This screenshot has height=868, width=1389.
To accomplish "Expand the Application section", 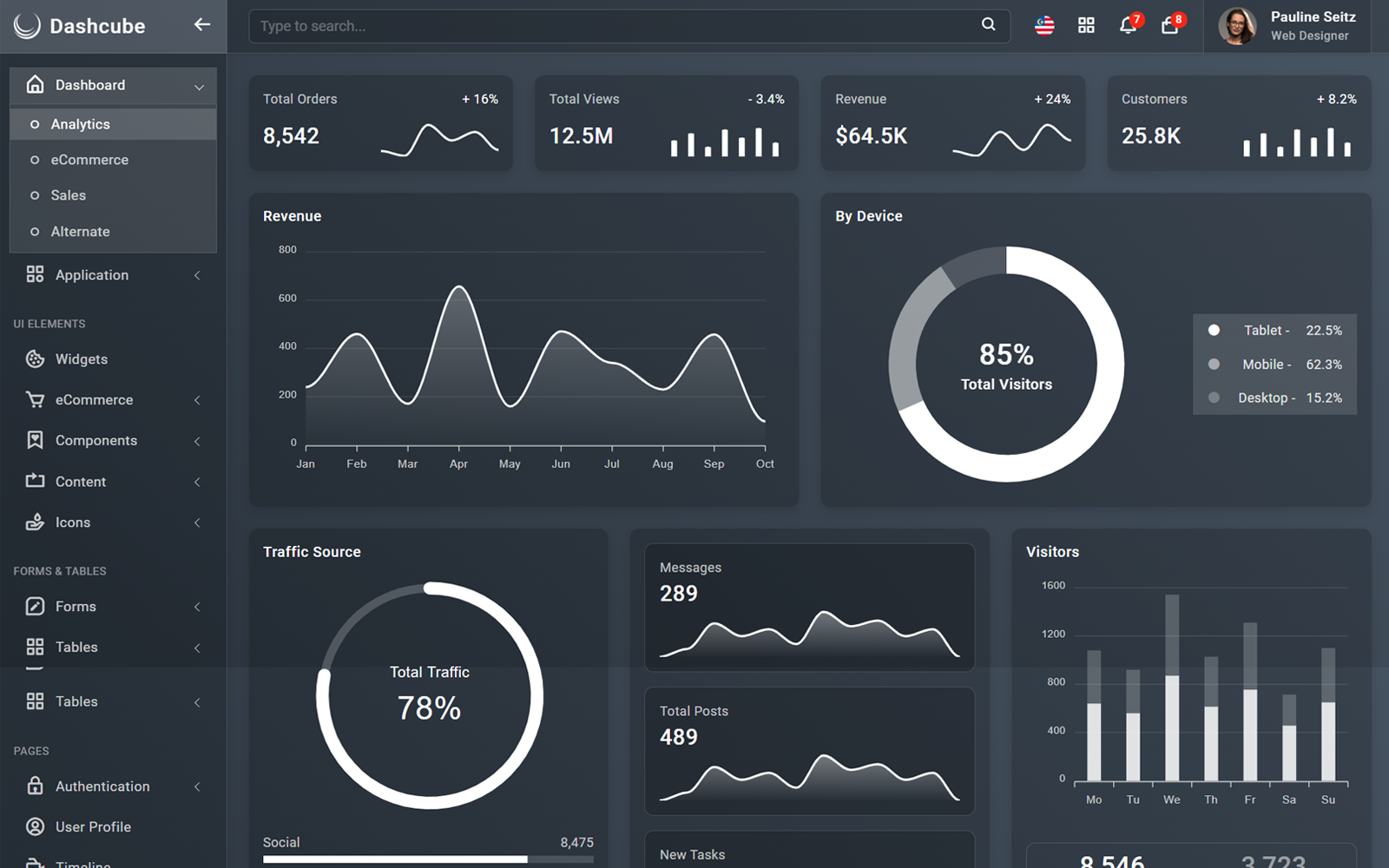I will pos(91,274).
